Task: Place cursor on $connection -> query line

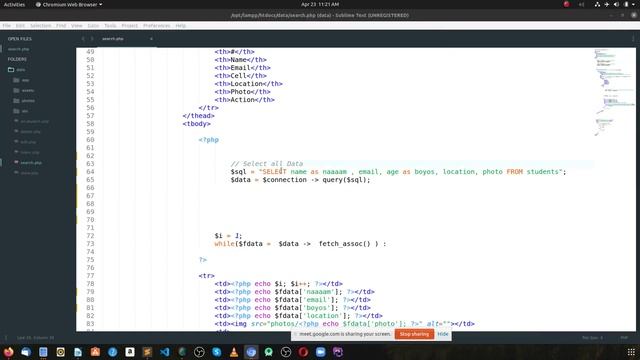Action: pos(300,180)
